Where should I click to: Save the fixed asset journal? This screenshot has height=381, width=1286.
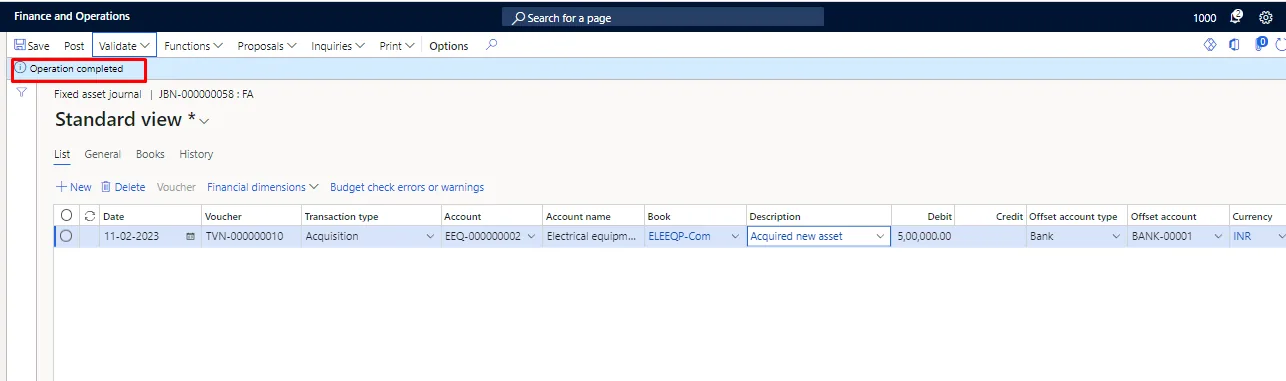[x=32, y=46]
